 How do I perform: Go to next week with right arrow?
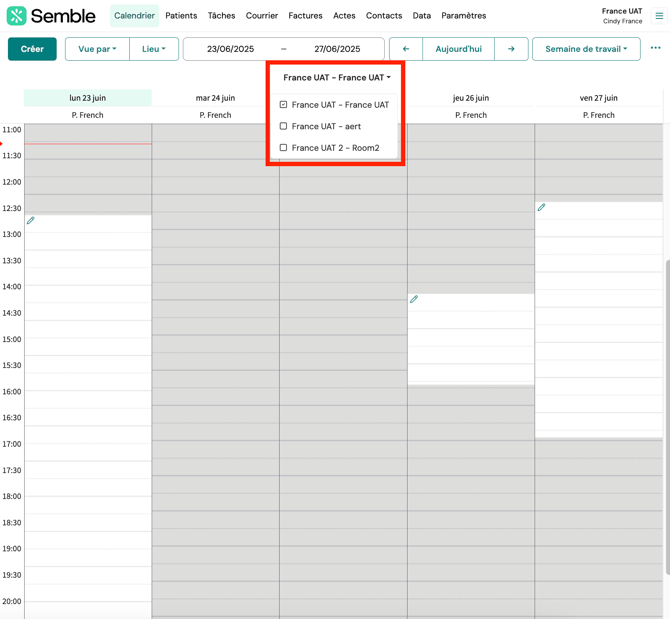point(511,49)
